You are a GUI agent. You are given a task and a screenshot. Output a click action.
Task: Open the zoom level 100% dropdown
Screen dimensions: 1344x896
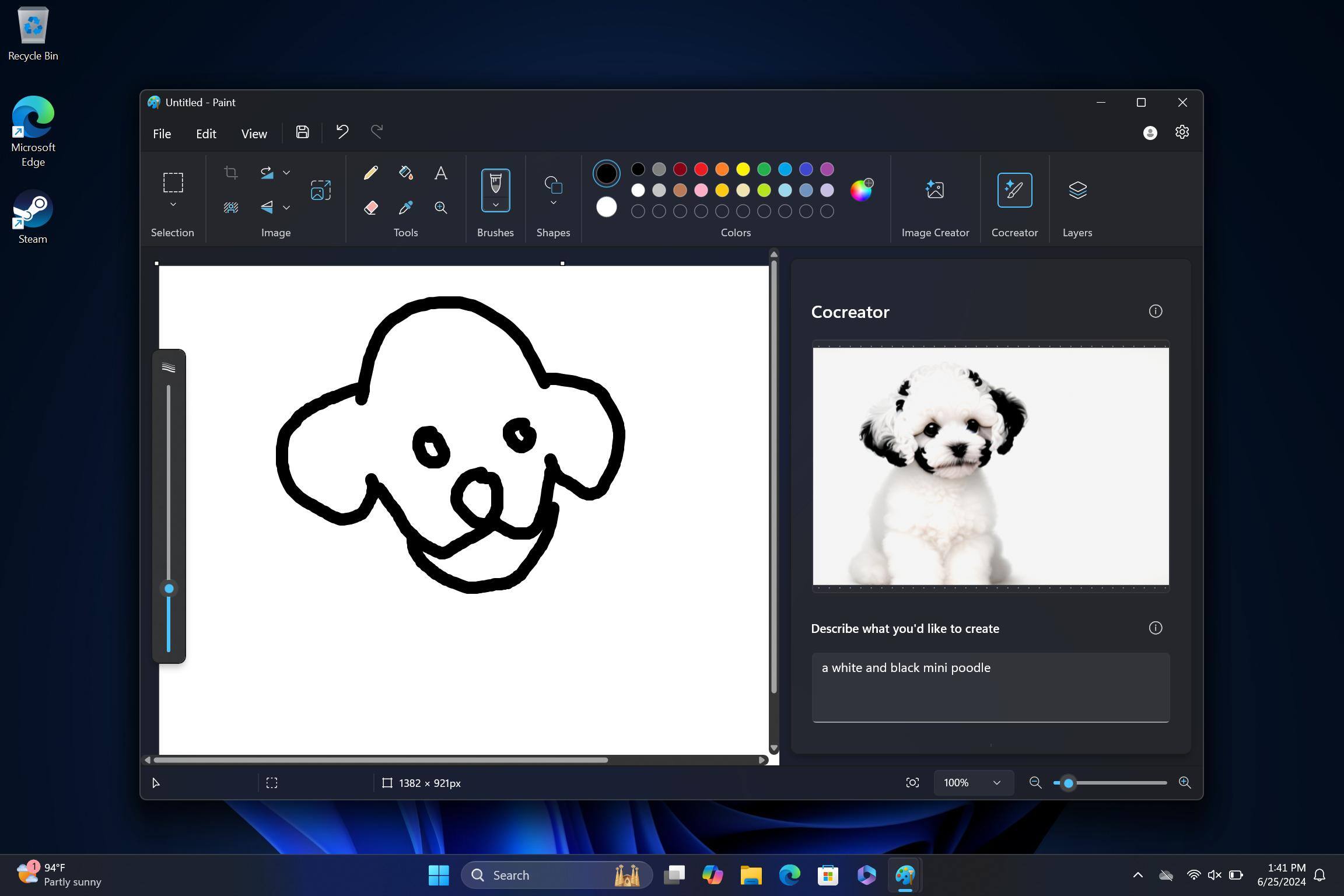996,783
